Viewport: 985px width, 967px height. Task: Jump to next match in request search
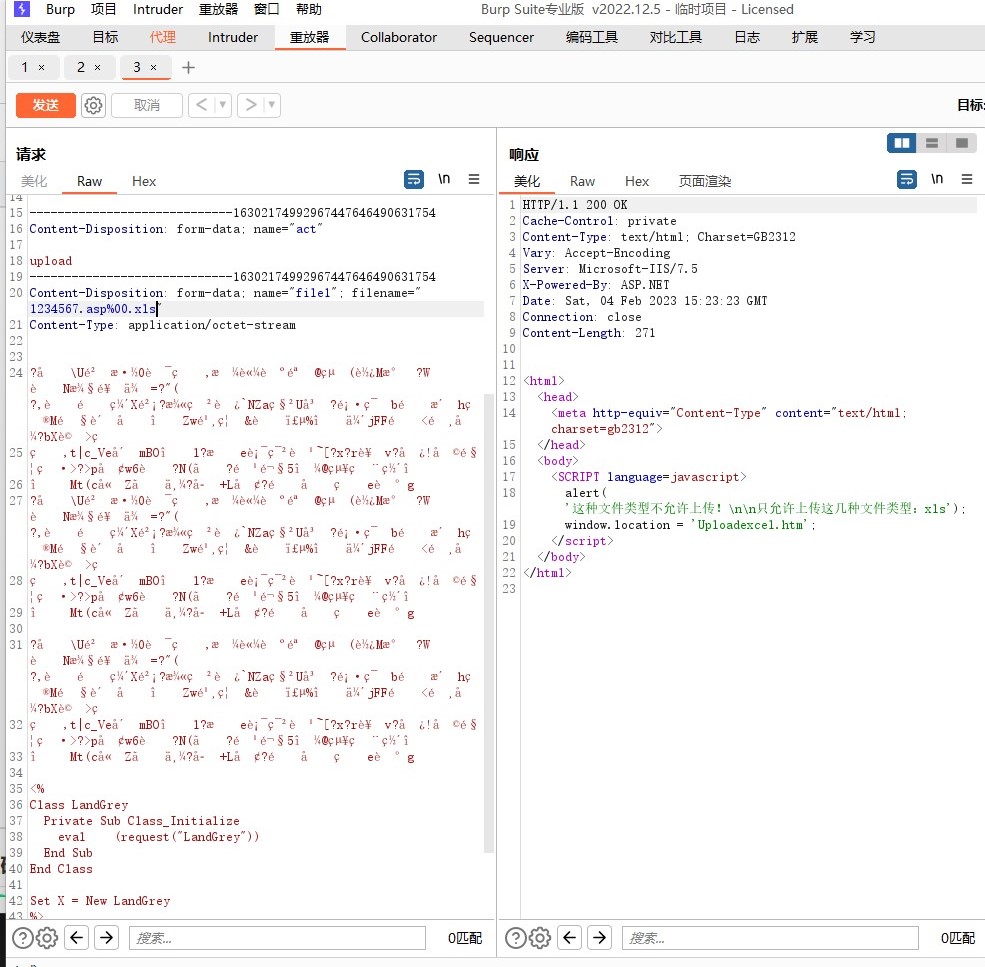(107, 938)
